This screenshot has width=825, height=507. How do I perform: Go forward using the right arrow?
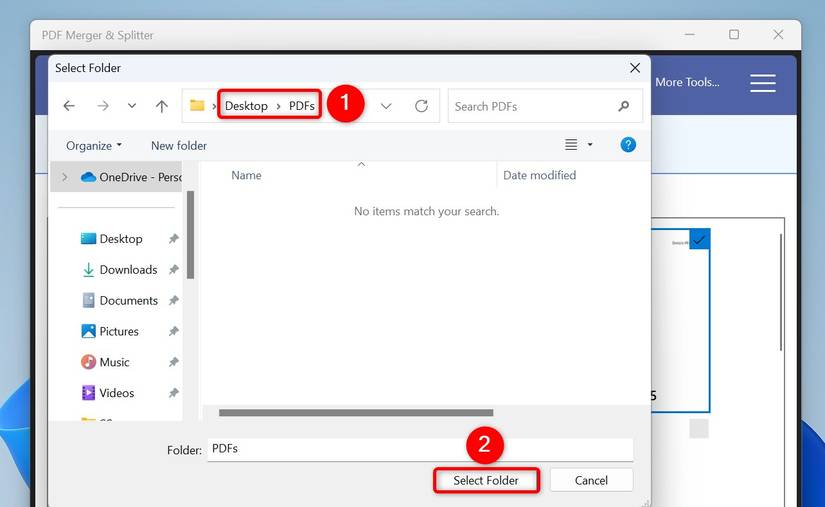click(x=103, y=106)
